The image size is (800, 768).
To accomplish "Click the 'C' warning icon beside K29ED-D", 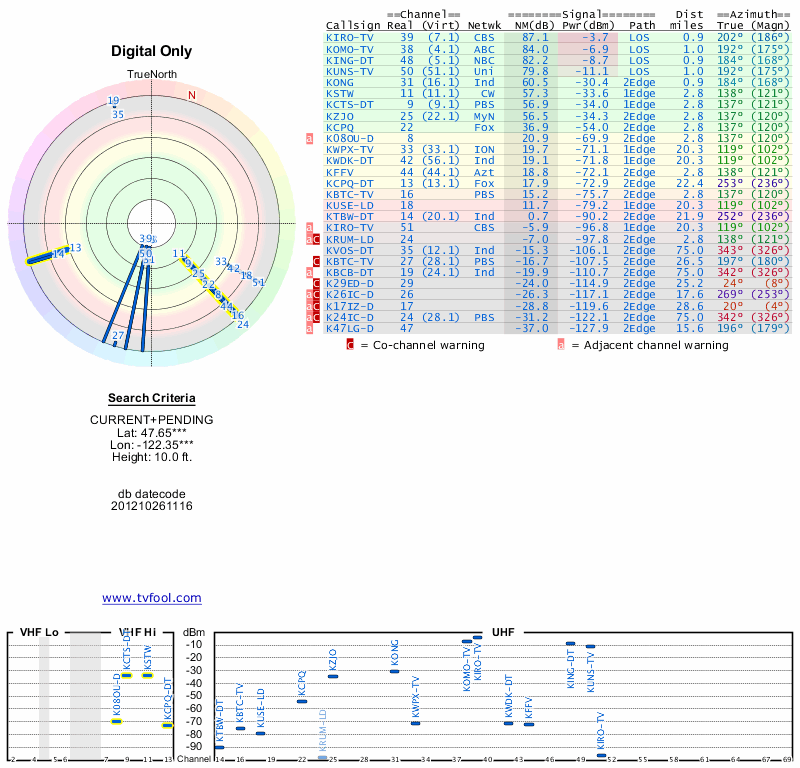I will pos(316,284).
